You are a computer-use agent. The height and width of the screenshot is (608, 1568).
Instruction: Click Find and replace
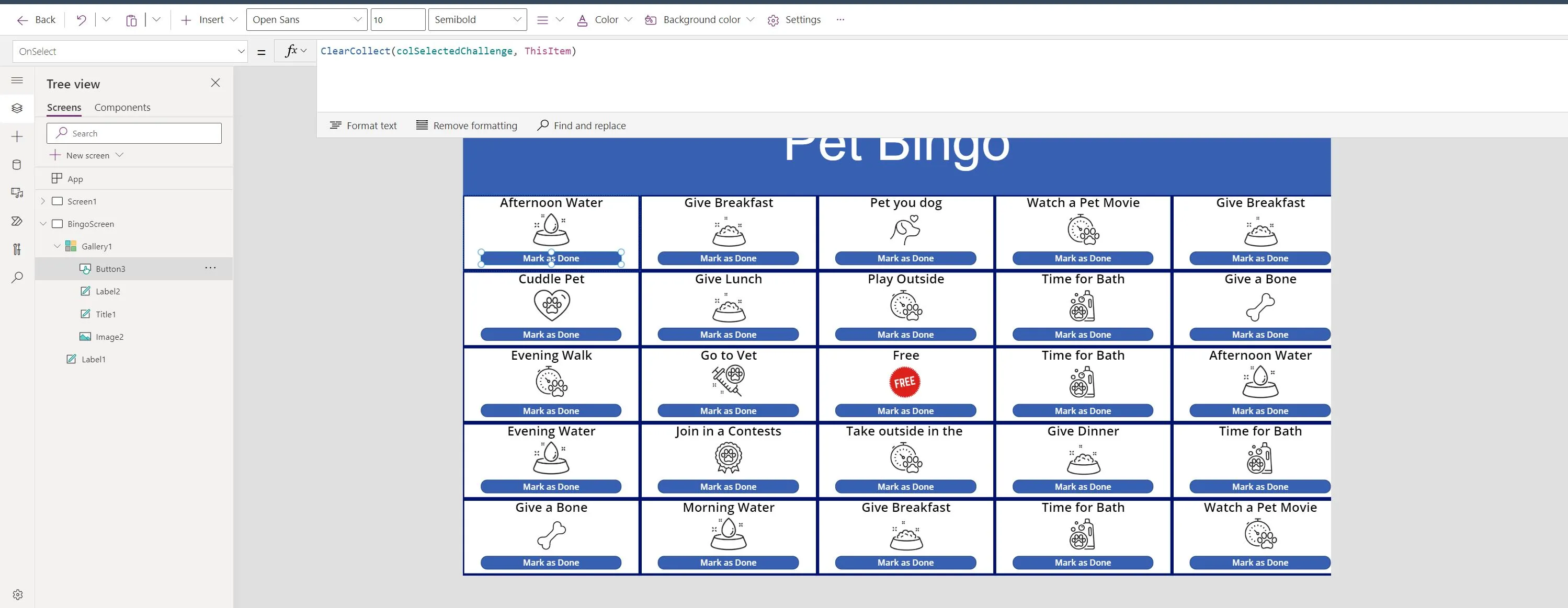point(581,125)
